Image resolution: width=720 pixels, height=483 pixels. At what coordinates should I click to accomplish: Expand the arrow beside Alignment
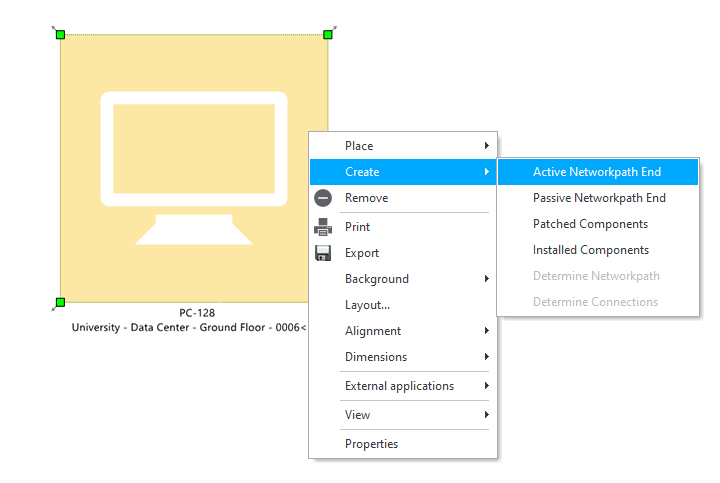click(487, 331)
